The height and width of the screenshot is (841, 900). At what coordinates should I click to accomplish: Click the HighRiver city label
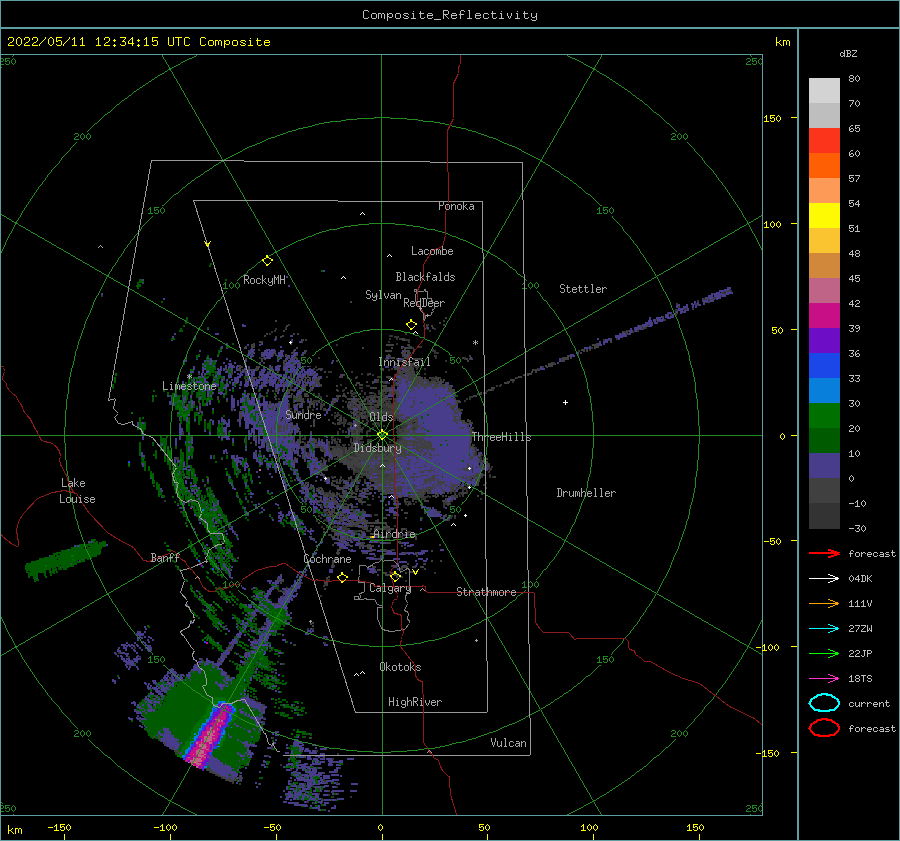point(415,702)
